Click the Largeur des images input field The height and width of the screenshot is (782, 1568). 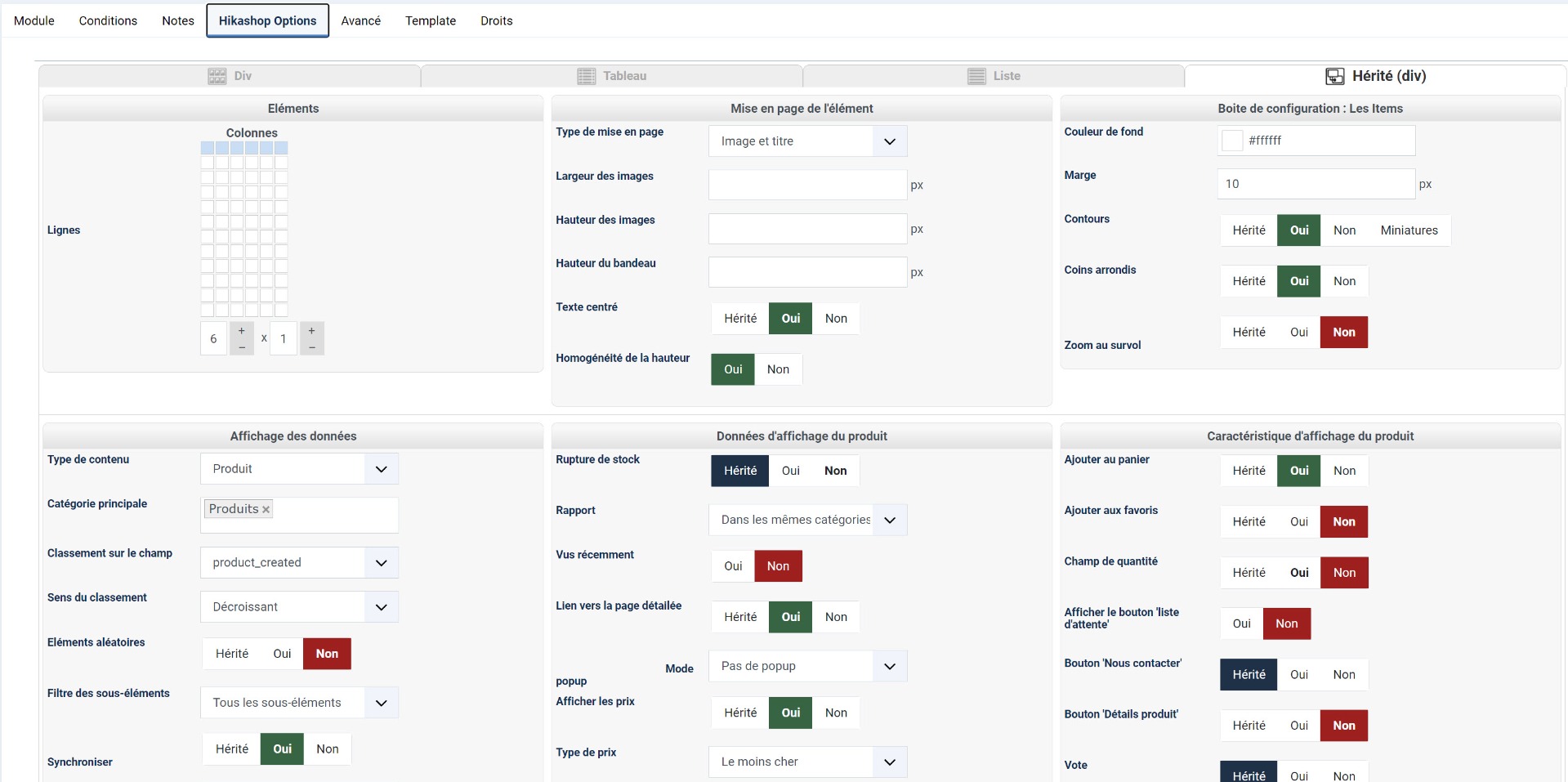coord(806,185)
